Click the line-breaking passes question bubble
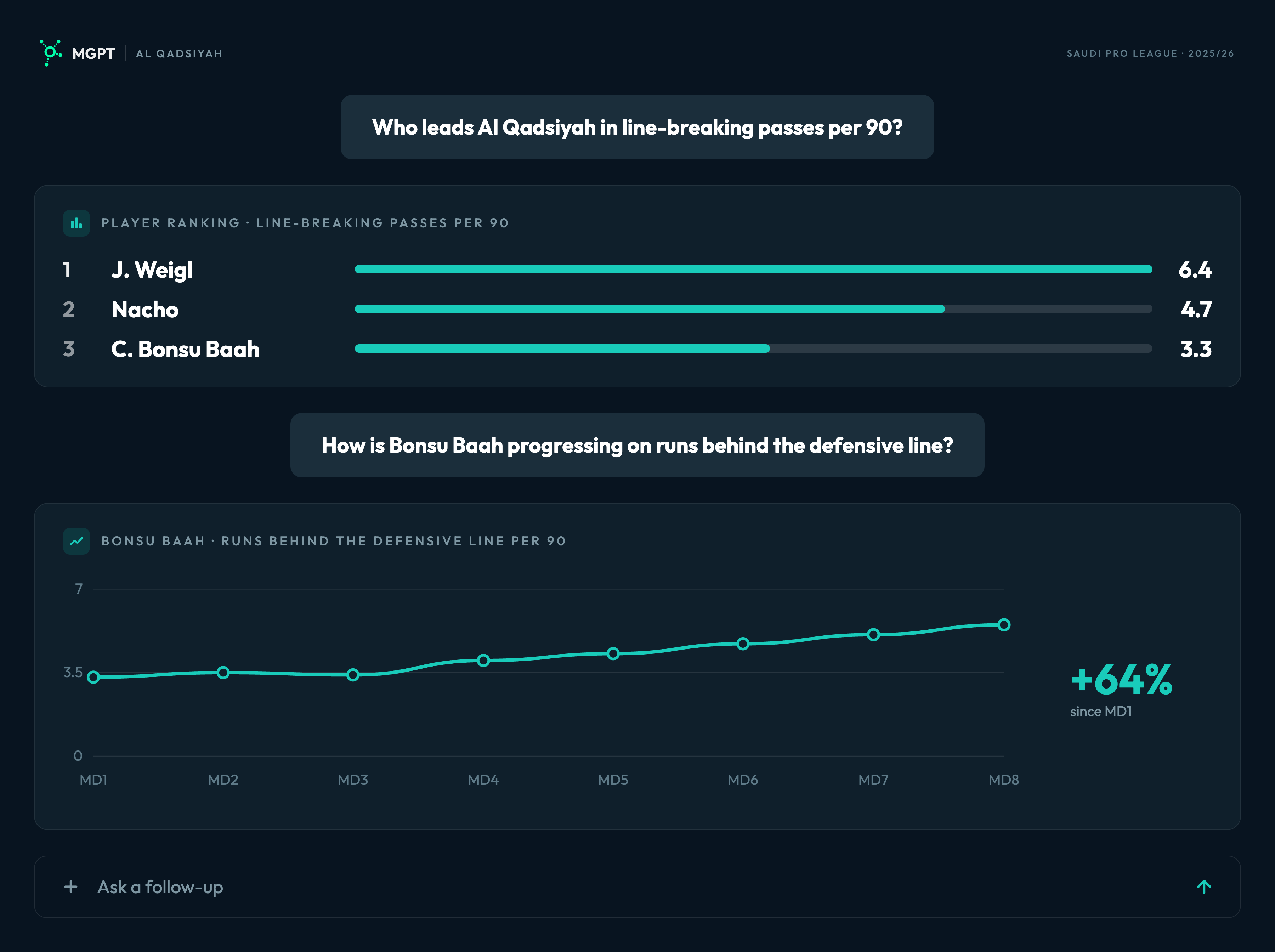Screen dimensions: 1275x952 (637, 127)
